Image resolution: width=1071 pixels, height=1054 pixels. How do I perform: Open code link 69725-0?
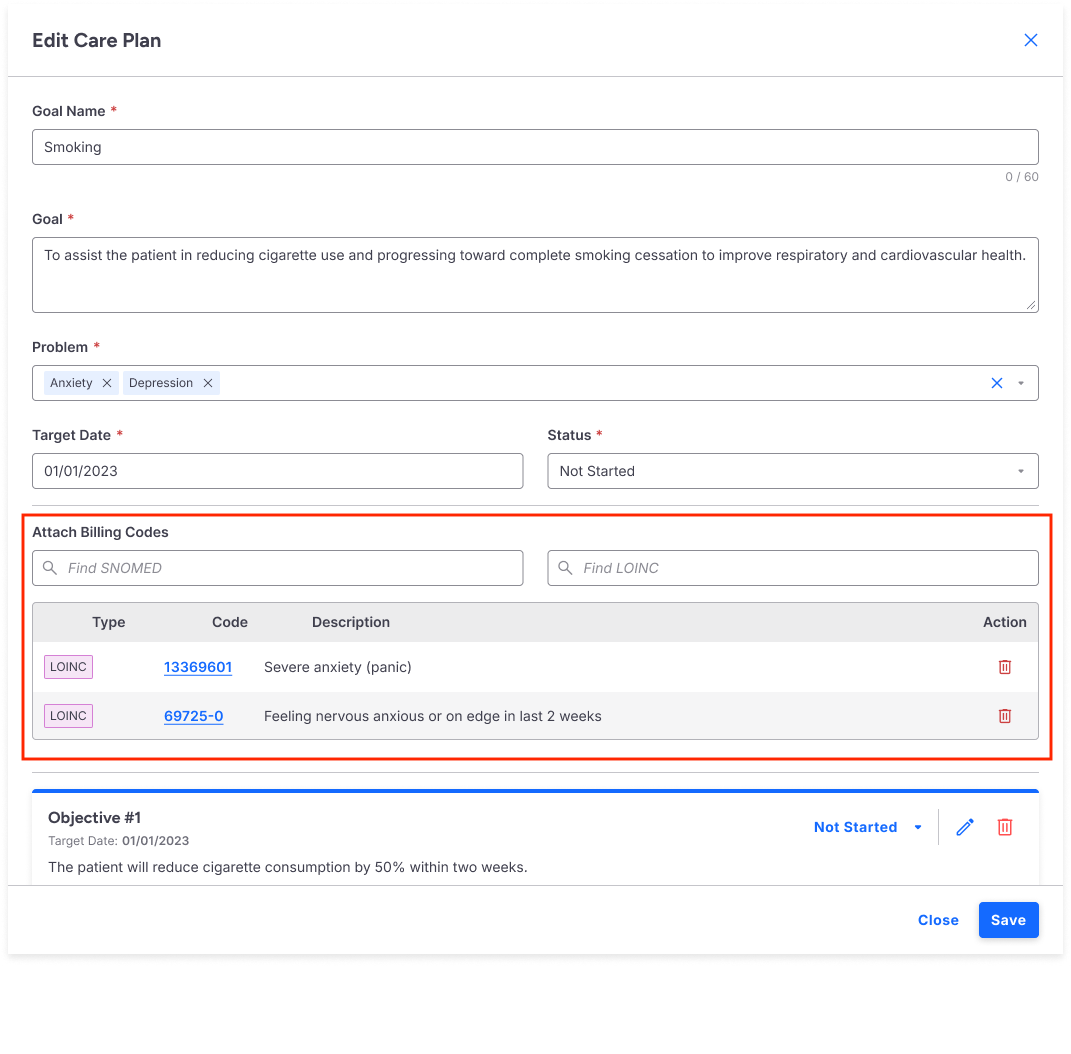193,716
